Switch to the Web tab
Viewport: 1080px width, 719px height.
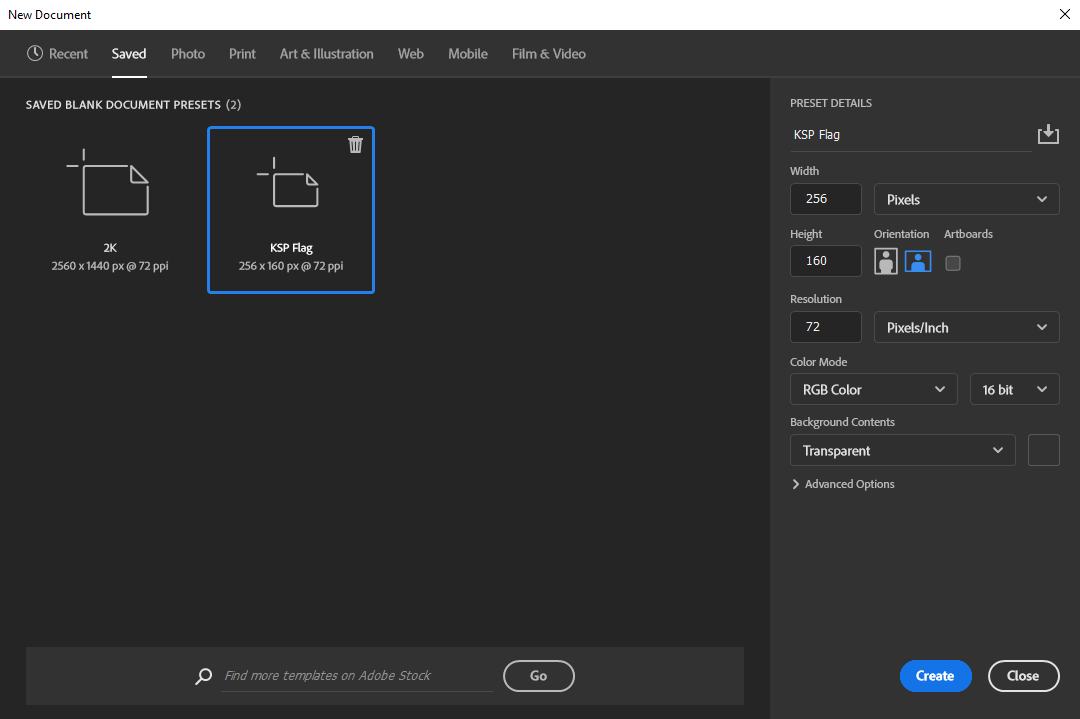tap(411, 54)
